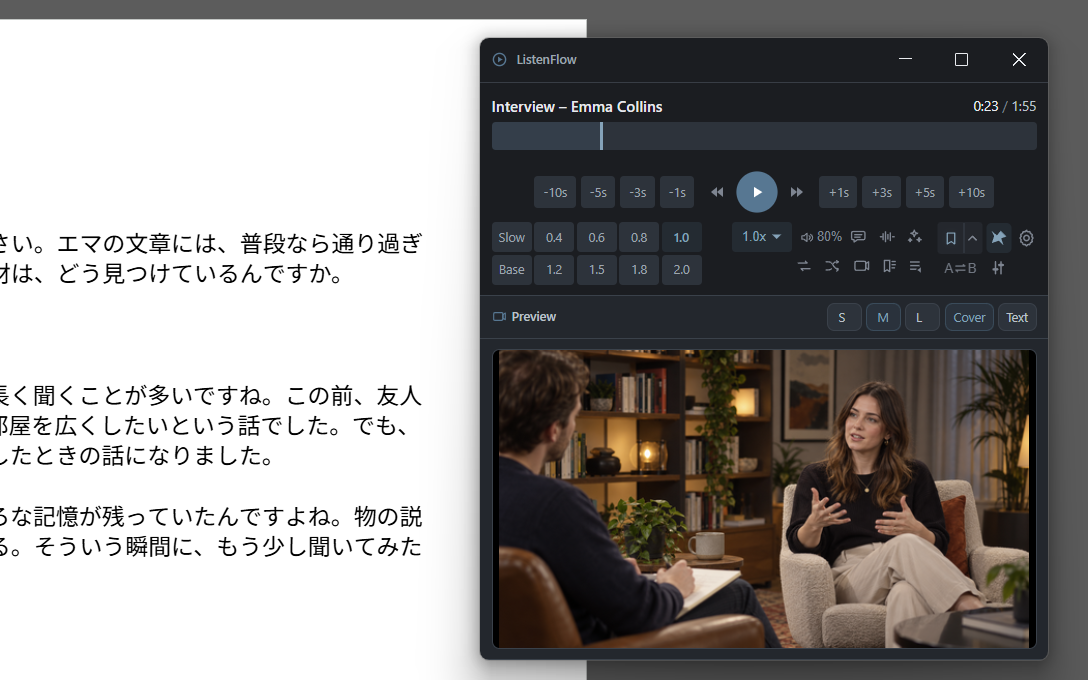The image size is (1088, 680).
Task: Set speed preset to 2.0
Action: [681, 269]
